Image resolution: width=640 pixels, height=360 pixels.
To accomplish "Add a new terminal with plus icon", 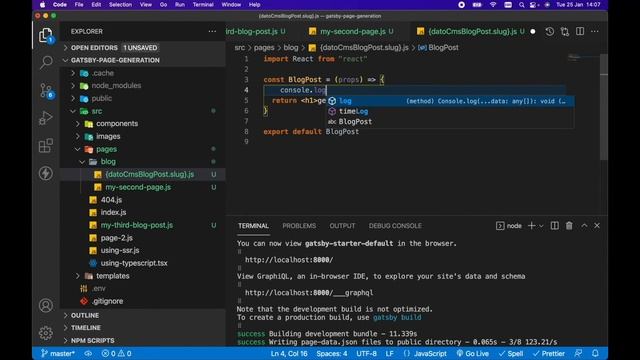I will (x=531, y=226).
